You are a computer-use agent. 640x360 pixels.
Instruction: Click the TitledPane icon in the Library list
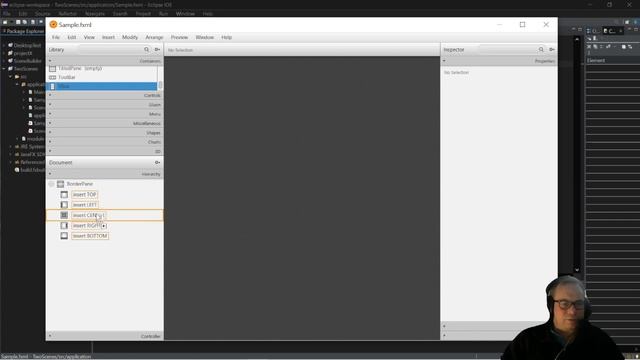[52, 68]
